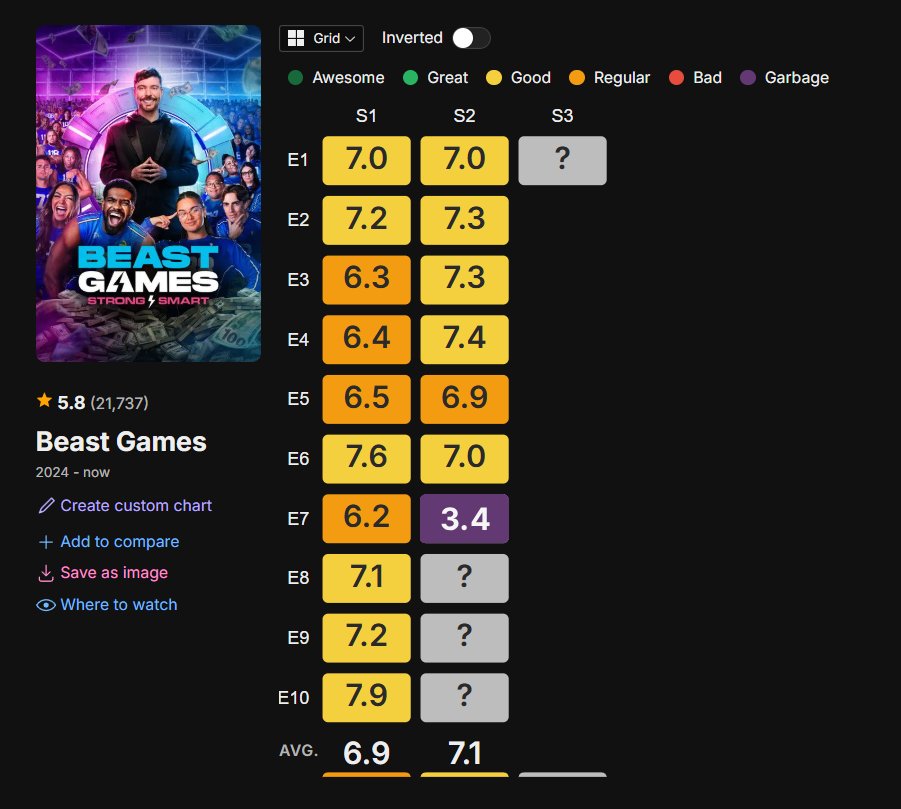Click the grid layout icon
The width and height of the screenshot is (901, 809).
point(296,38)
